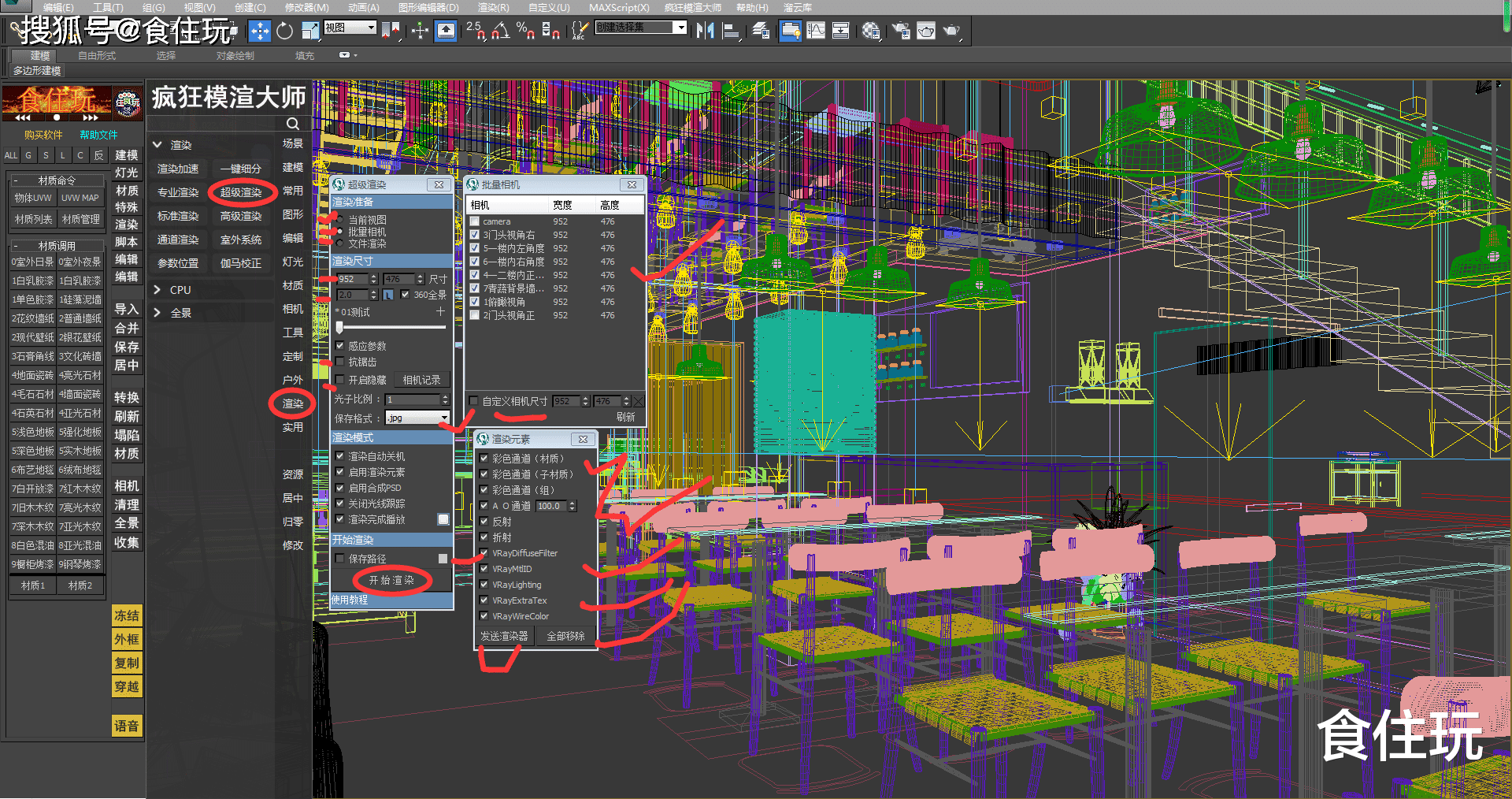The height and width of the screenshot is (799, 1512).
Task: Click the search magnifier in plugin panel
Action: point(292,124)
